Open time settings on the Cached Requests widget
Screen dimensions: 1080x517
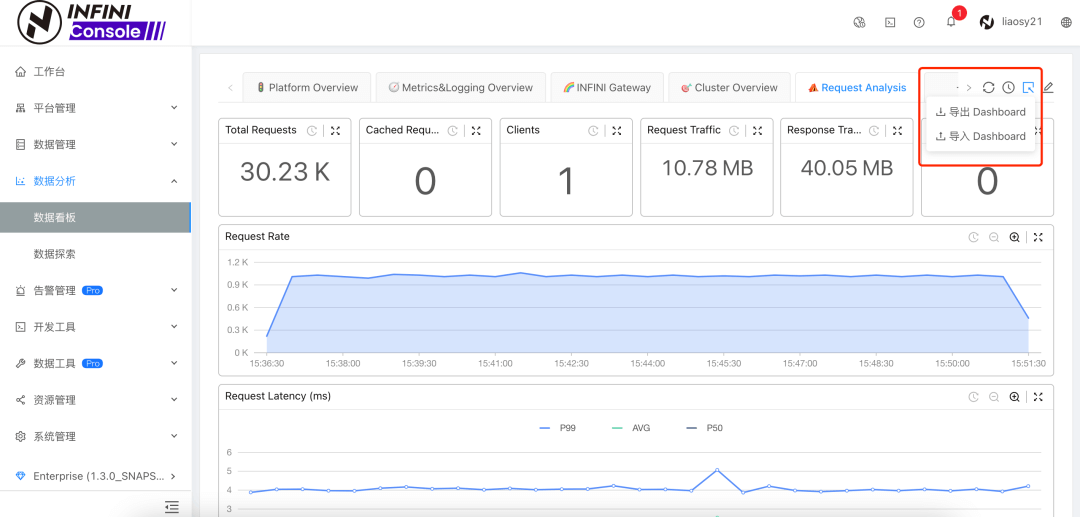[x=453, y=130]
